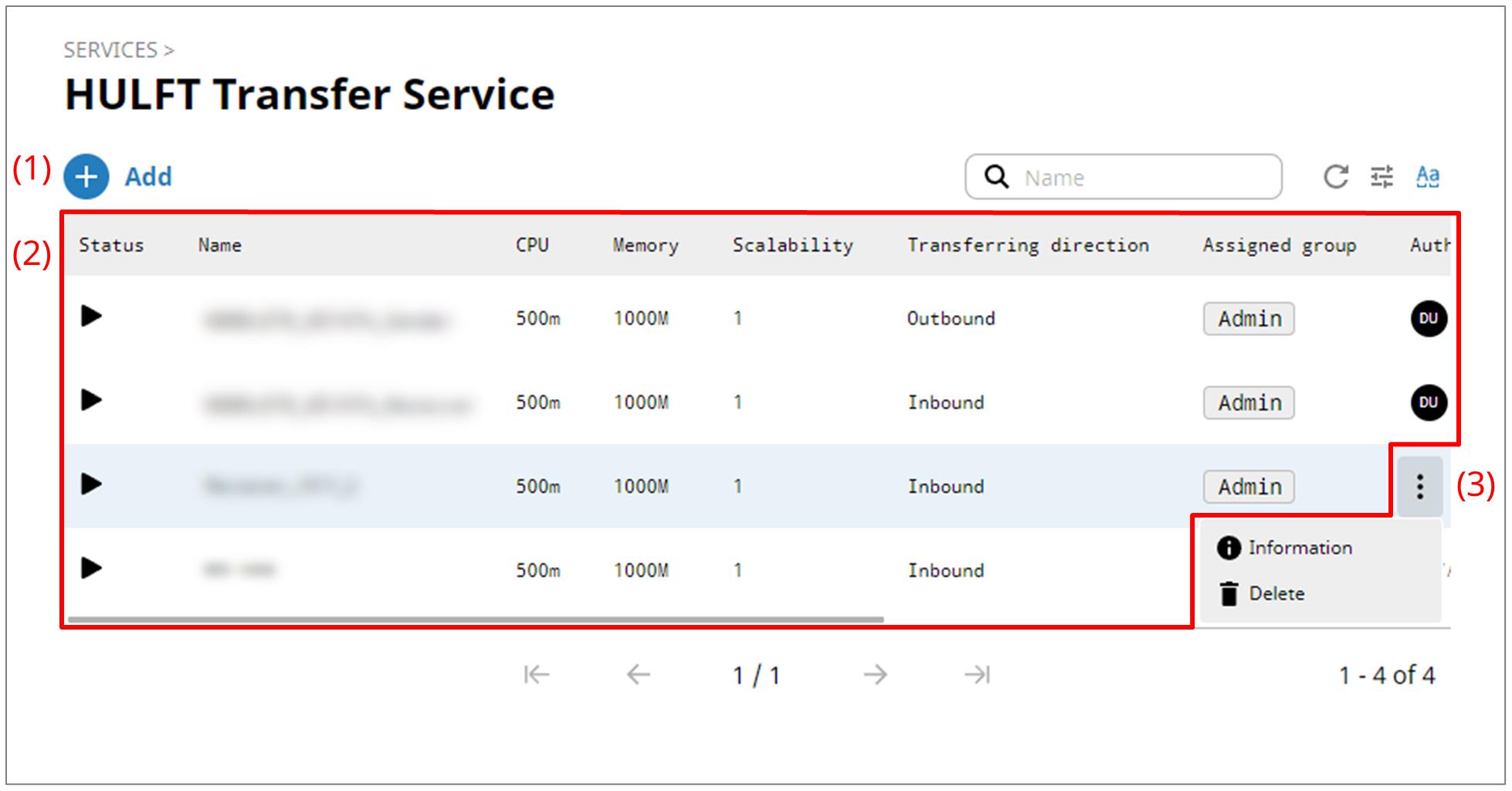The image size is (1512, 791).
Task: Go to the previous page
Action: (638, 675)
